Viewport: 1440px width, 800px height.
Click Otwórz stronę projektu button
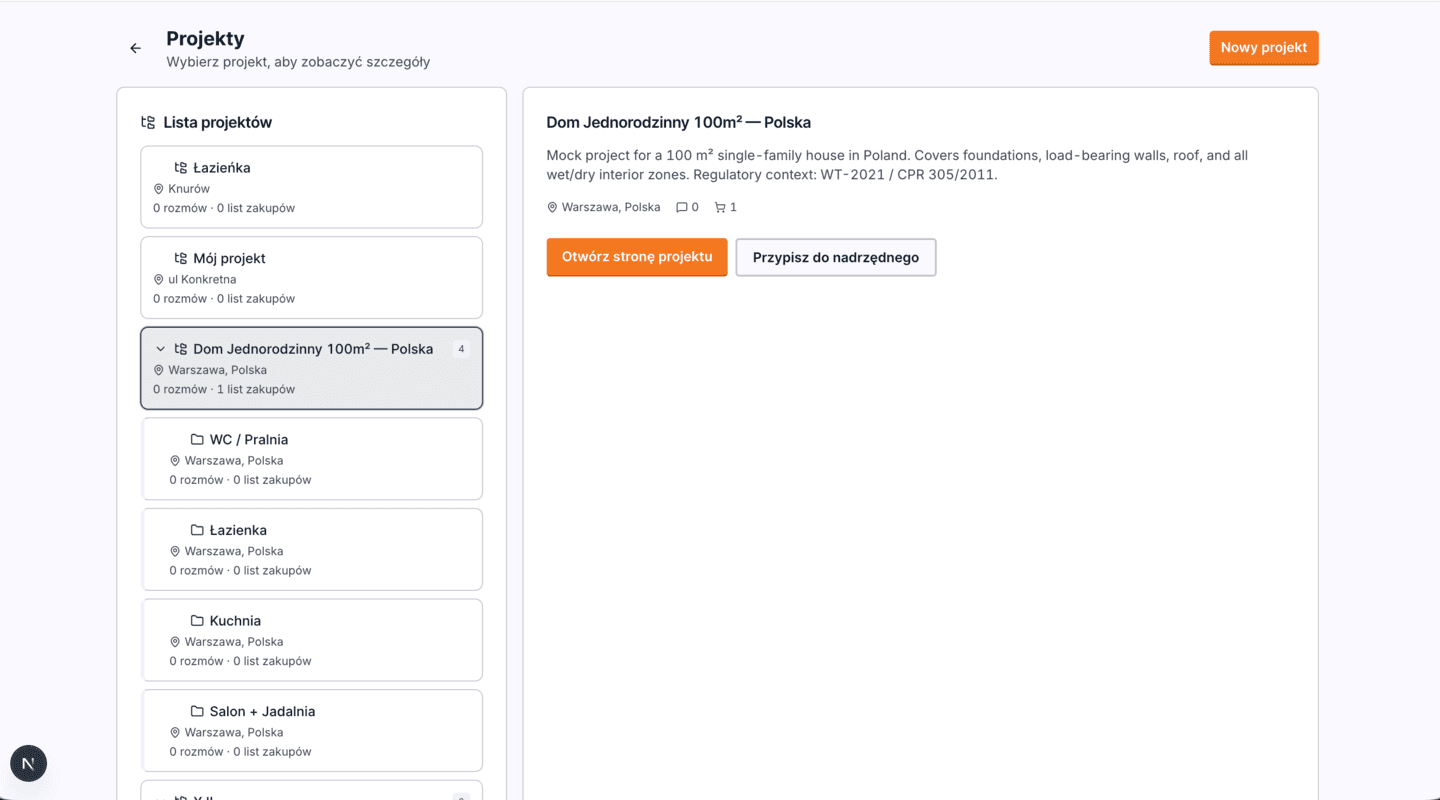(x=637, y=257)
